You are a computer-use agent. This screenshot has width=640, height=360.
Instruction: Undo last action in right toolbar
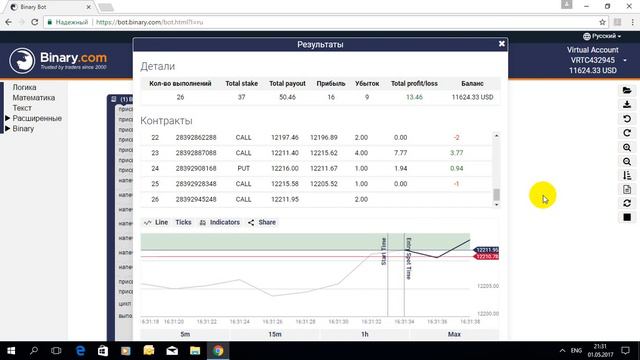pos(627,119)
